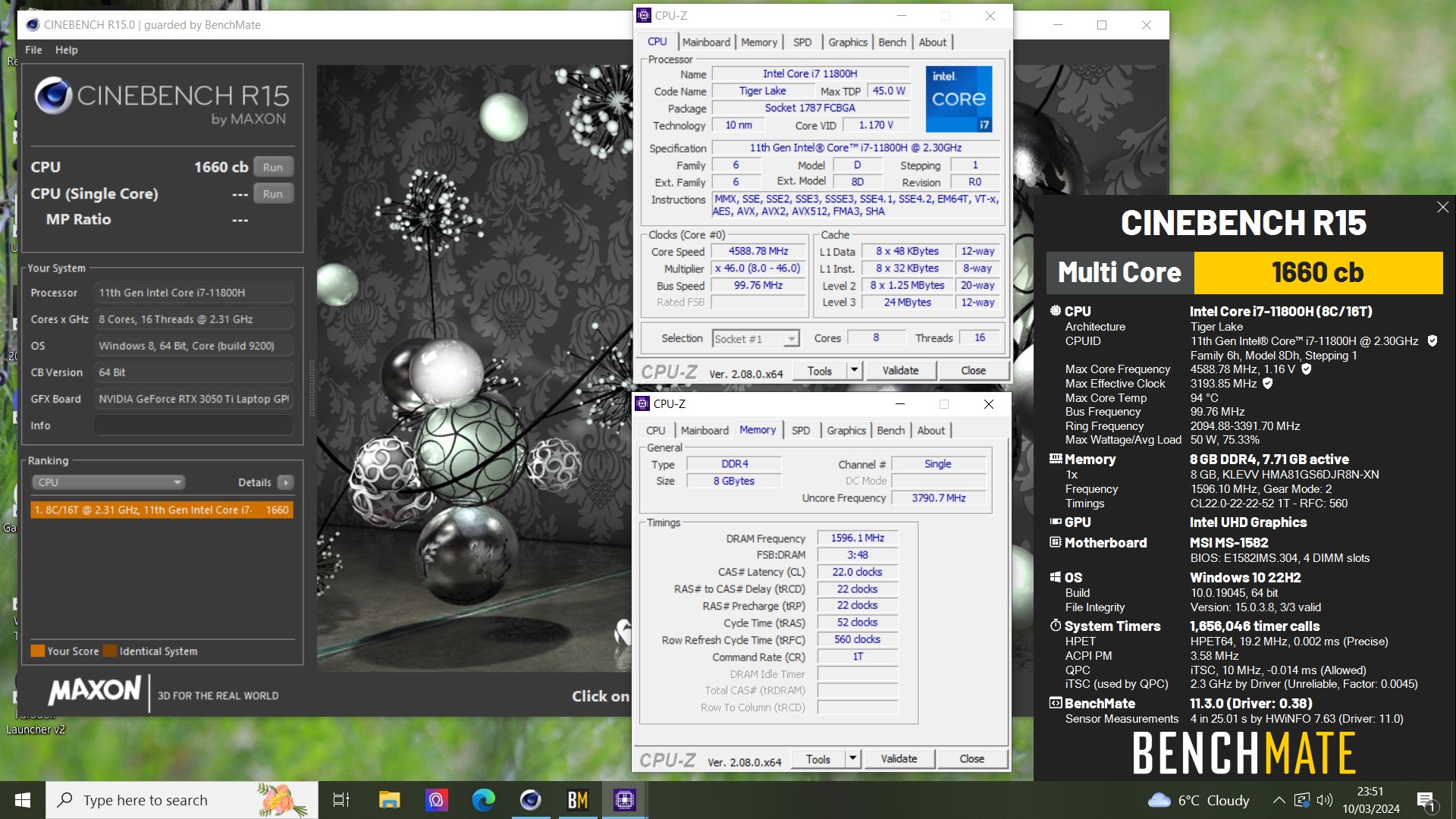This screenshot has width=1456, height=819.
Task: Open the notification center icon
Action: tap(1426, 800)
